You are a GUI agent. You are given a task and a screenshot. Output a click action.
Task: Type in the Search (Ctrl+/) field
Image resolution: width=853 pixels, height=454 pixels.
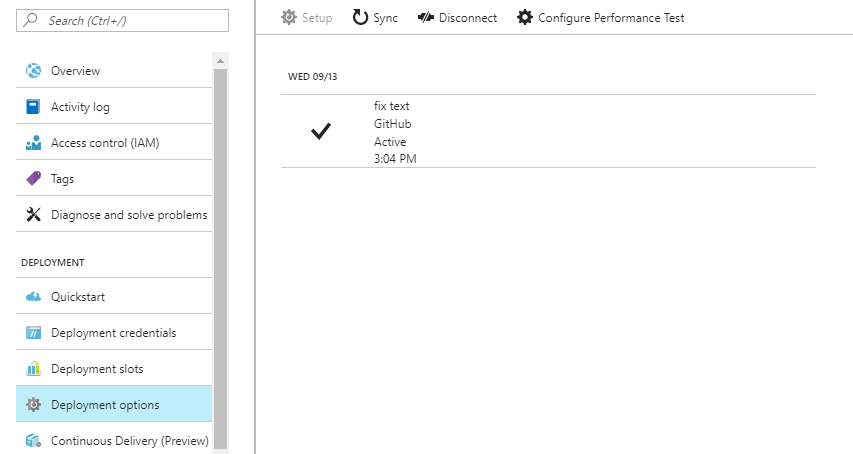[130, 20]
